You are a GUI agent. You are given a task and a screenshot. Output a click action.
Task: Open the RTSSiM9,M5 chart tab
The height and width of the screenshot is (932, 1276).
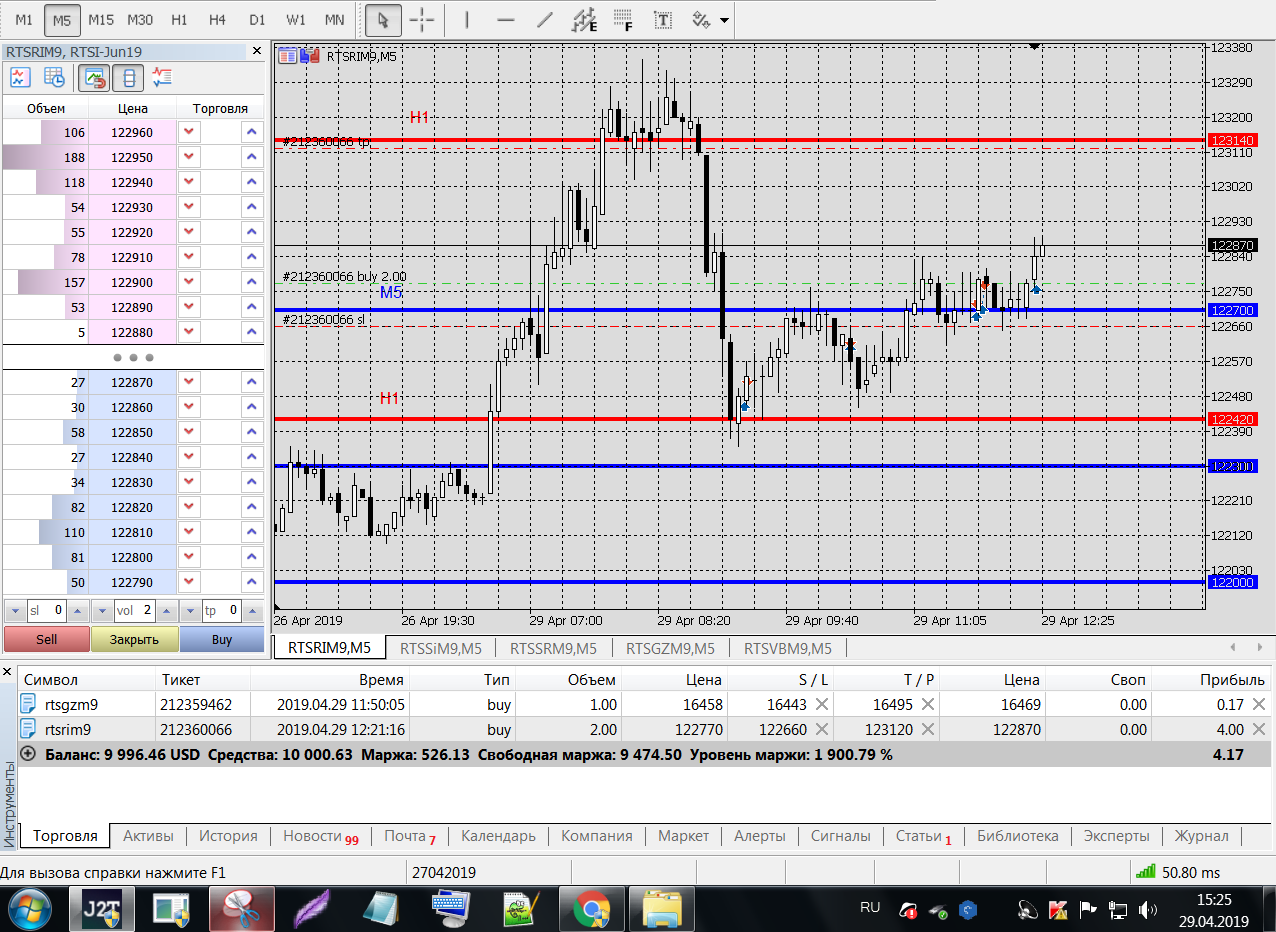(440, 648)
